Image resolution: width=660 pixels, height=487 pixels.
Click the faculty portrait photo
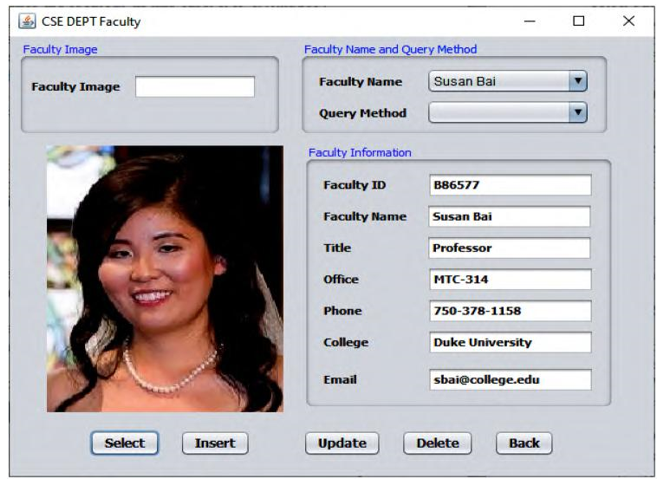coord(165,279)
